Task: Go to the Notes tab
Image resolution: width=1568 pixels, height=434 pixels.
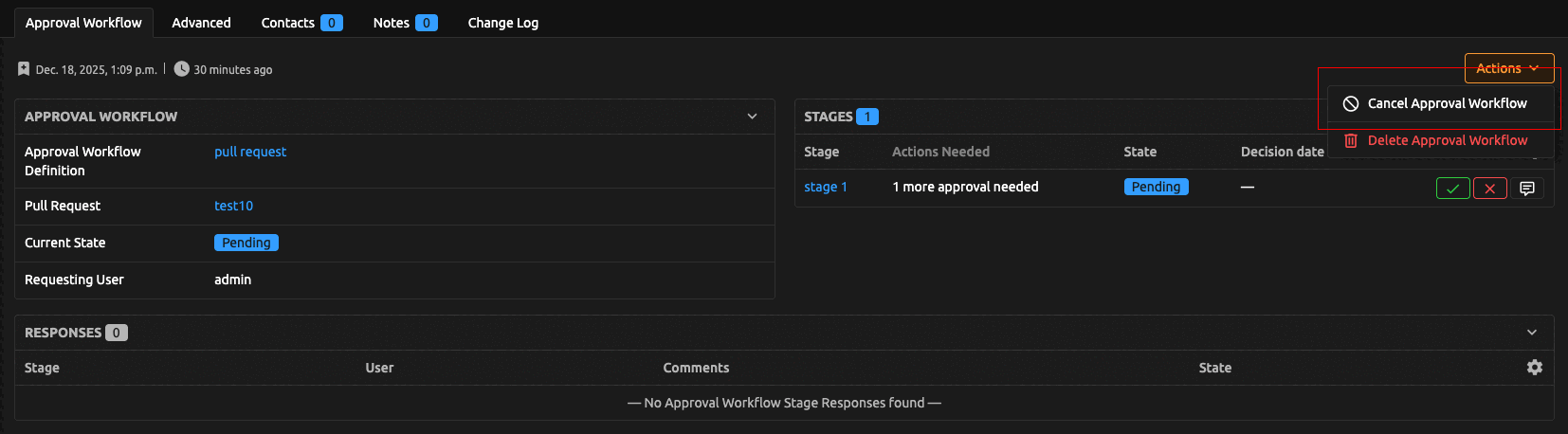Action: (x=404, y=23)
